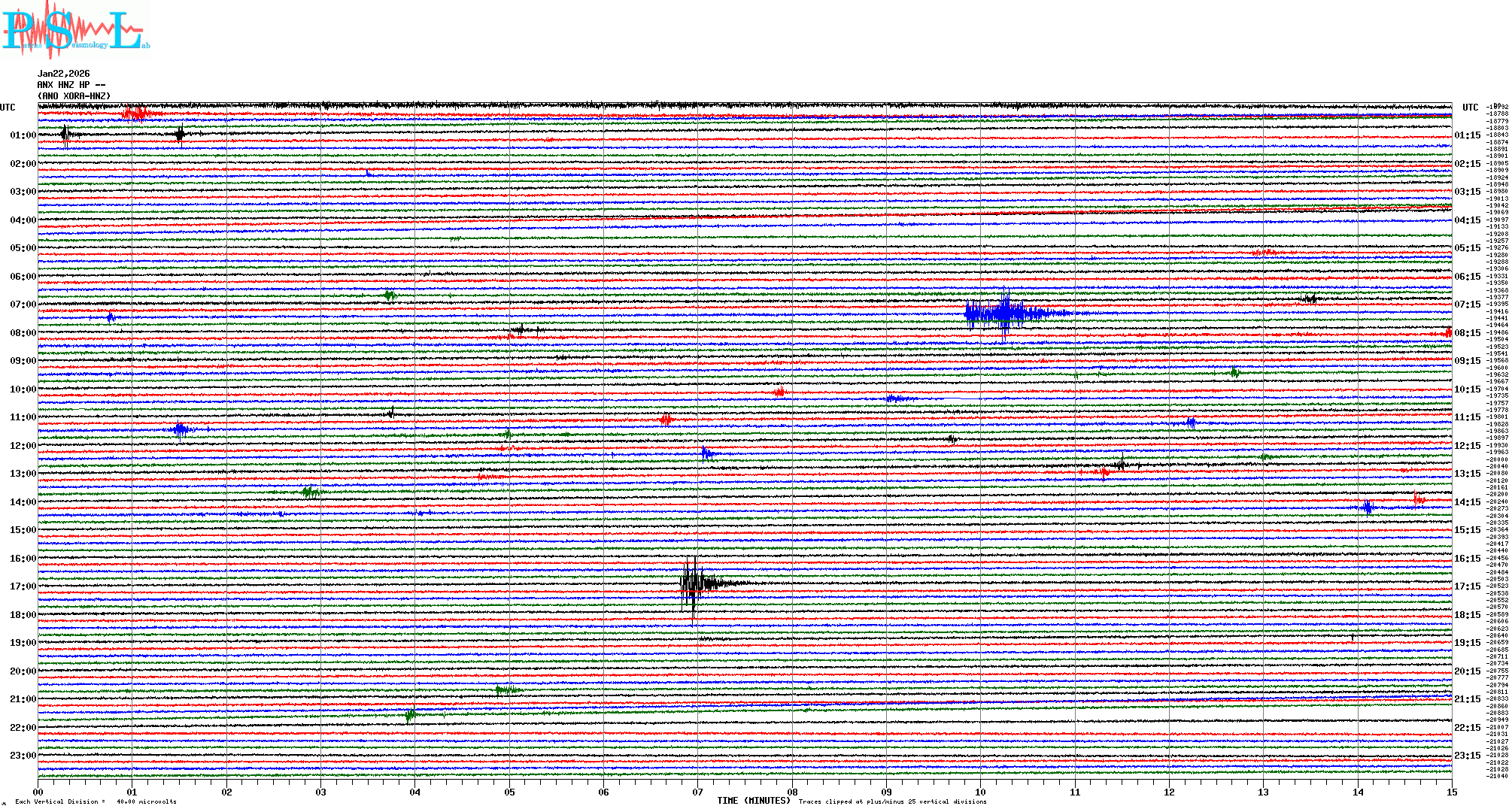The image size is (1512, 812).
Task: Click the UTC label at top right
Action: (1470, 108)
